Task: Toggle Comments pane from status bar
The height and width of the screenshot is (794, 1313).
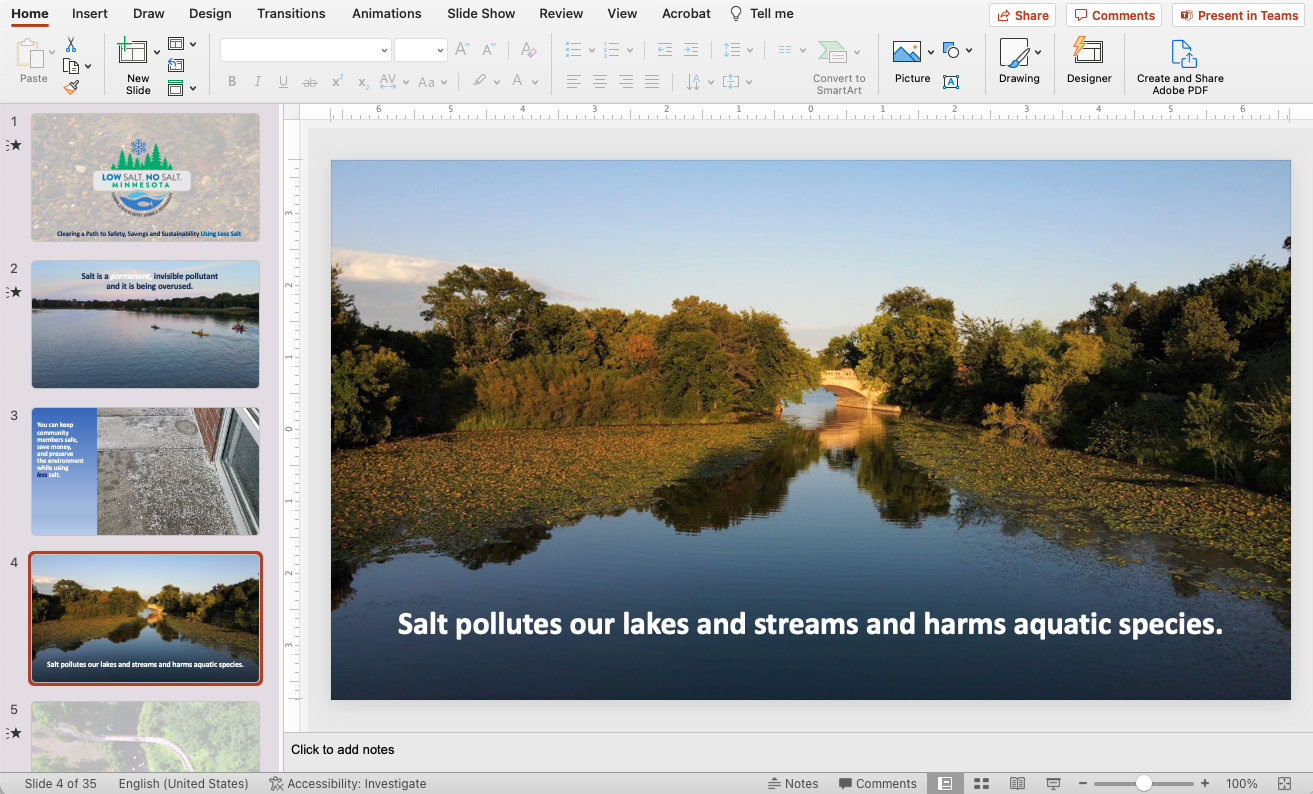Action: pos(877,784)
